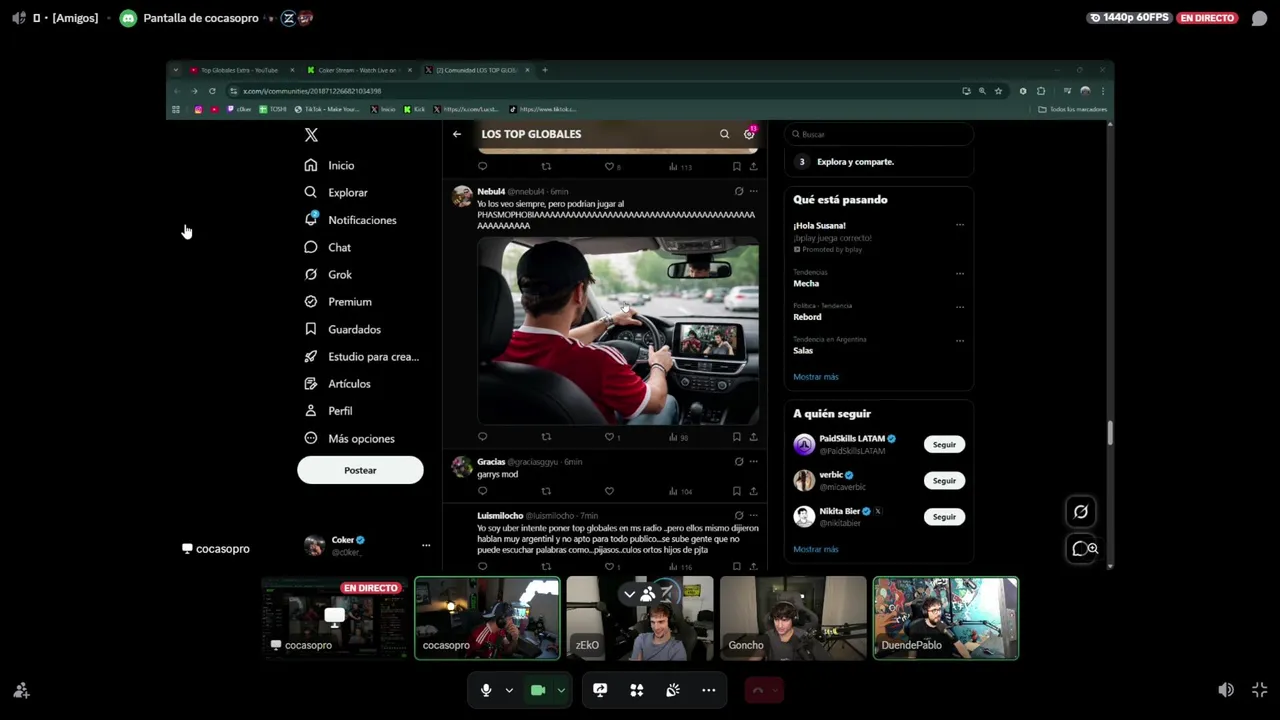Click the share screen icon
Screen dimensions: 1280x720
tap(600, 690)
